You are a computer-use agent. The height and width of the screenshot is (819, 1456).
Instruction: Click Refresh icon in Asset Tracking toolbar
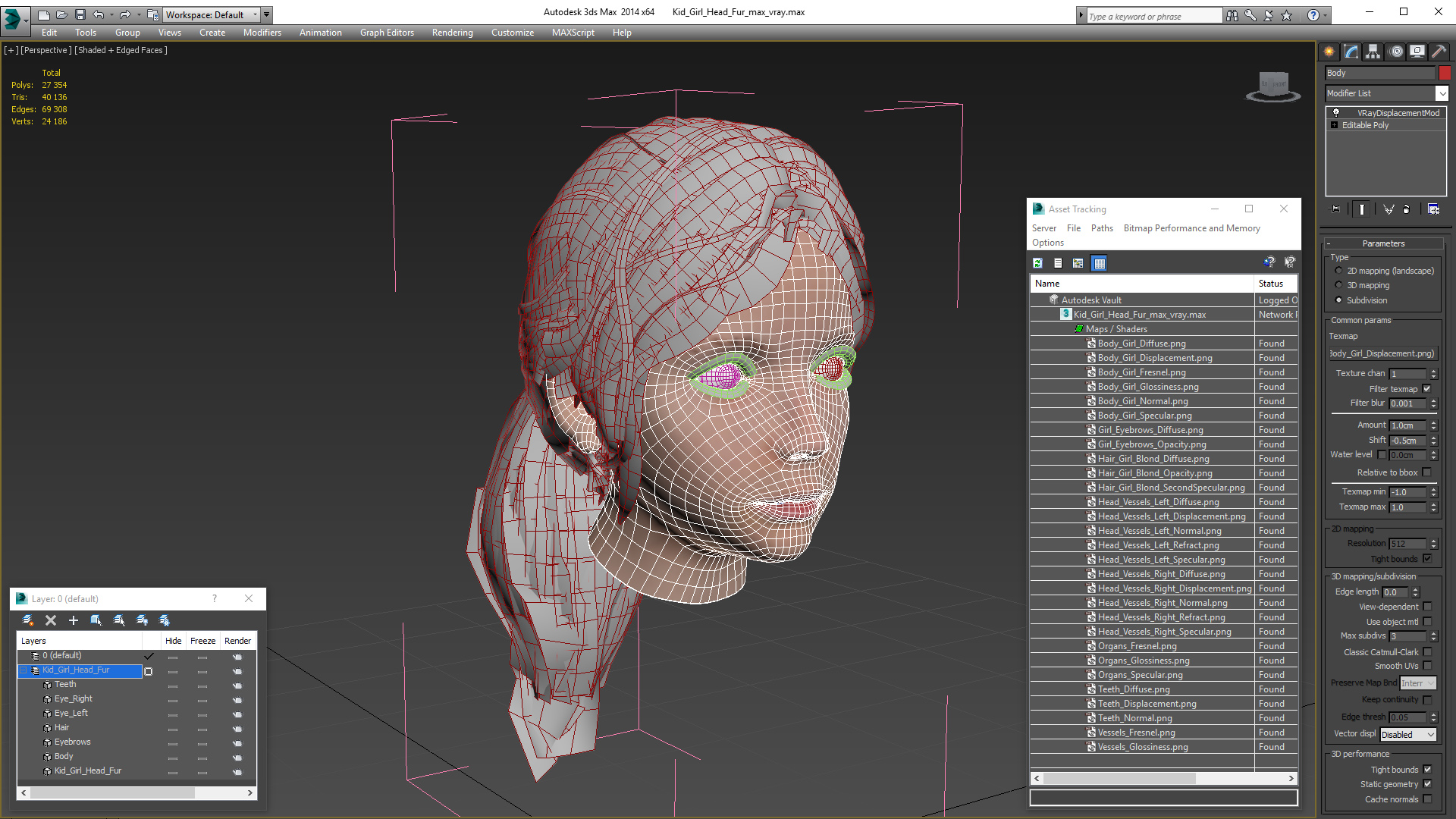point(1037,263)
